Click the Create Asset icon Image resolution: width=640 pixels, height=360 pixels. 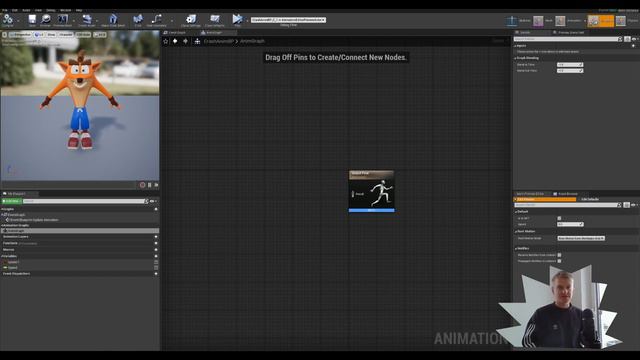click(87, 19)
